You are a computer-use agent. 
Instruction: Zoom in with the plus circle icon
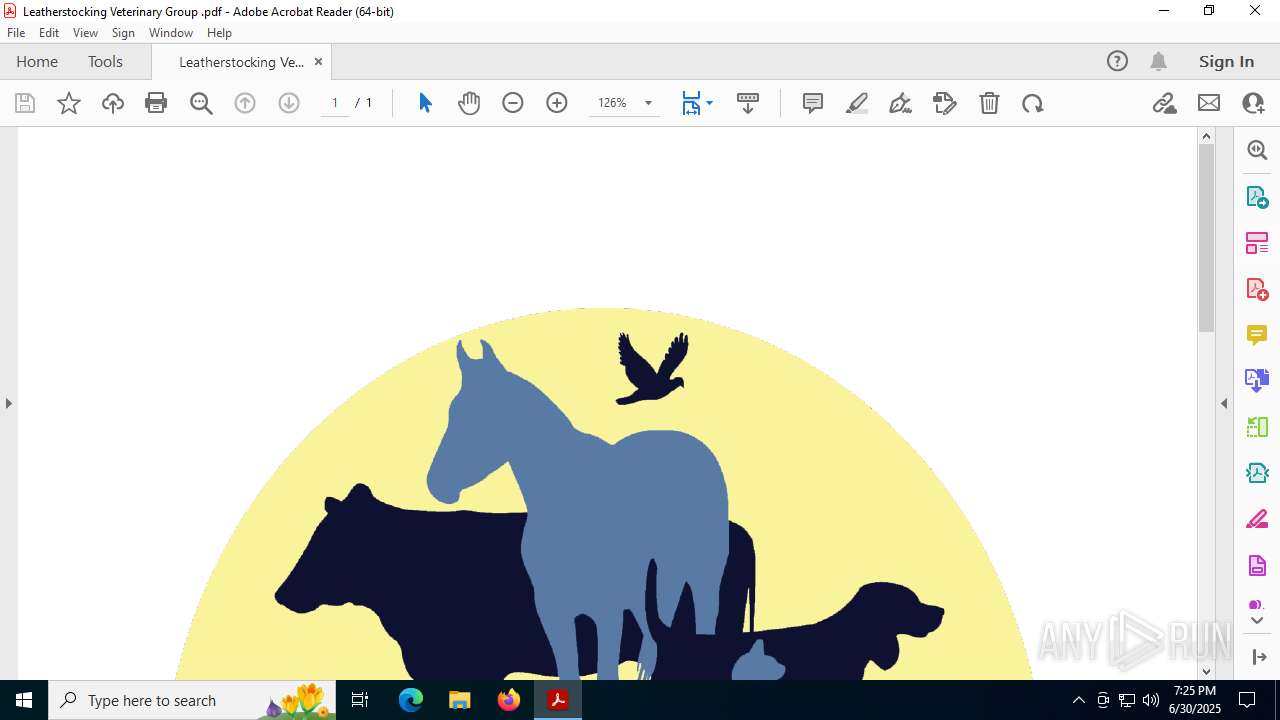(557, 103)
